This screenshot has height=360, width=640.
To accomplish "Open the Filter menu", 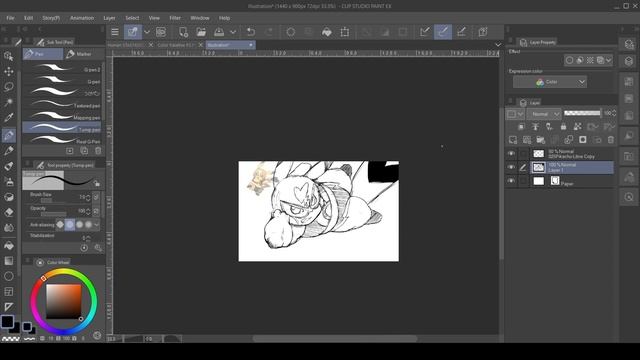I will click(175, 18).
